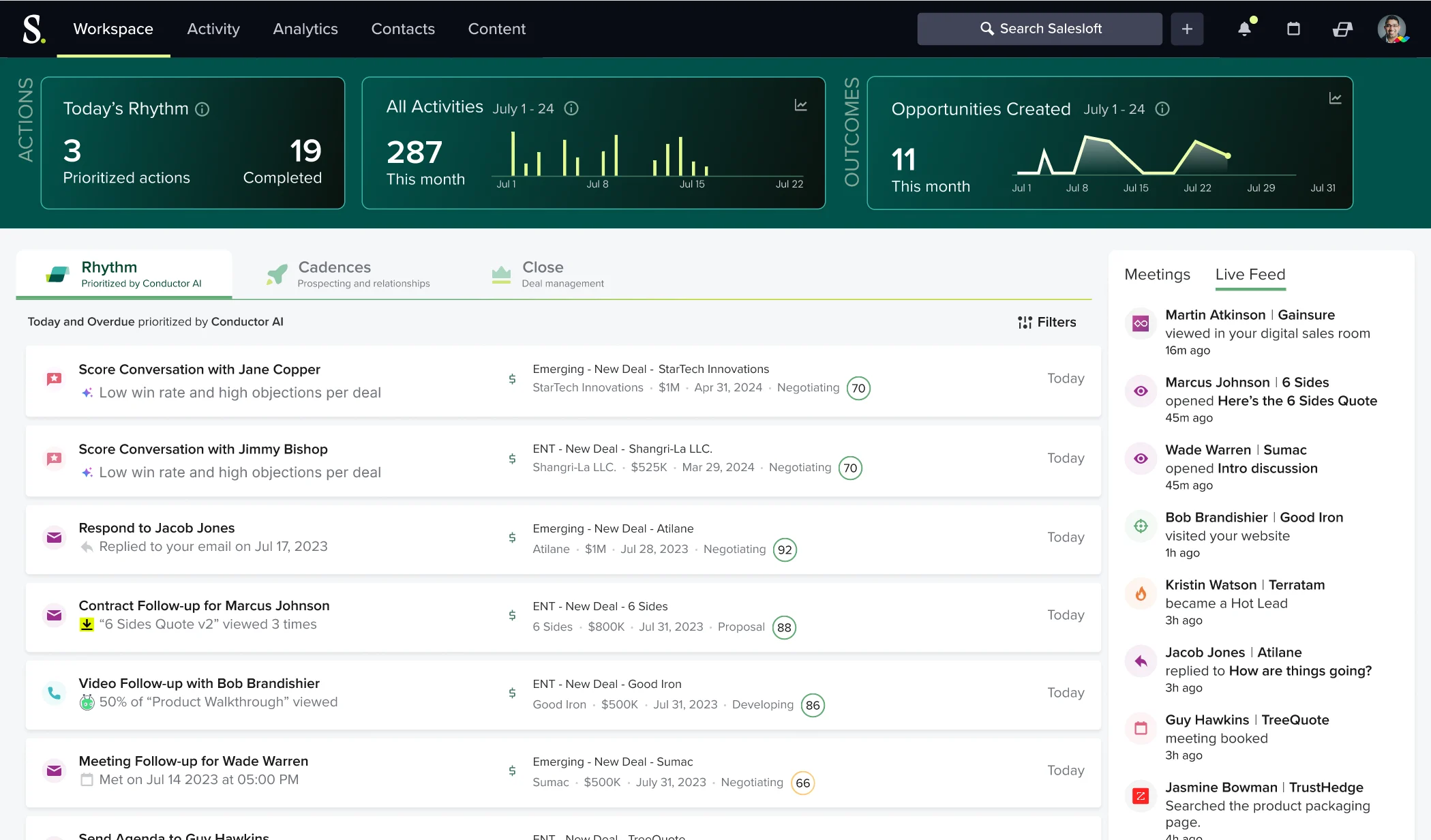Click "Here's the 6 Sides Quote" in feed

[1297, 401]
